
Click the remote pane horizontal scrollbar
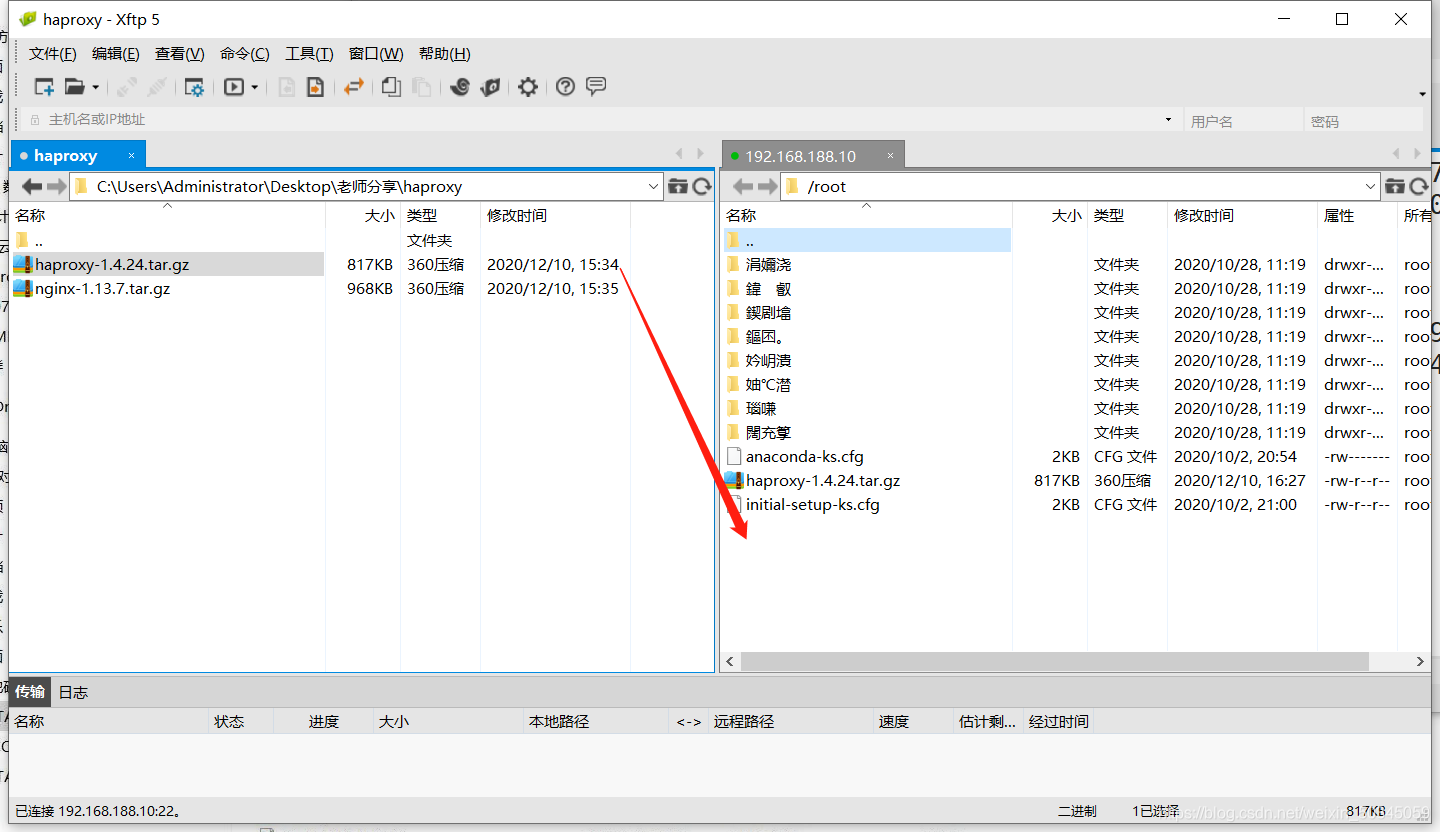[1053, 662]
